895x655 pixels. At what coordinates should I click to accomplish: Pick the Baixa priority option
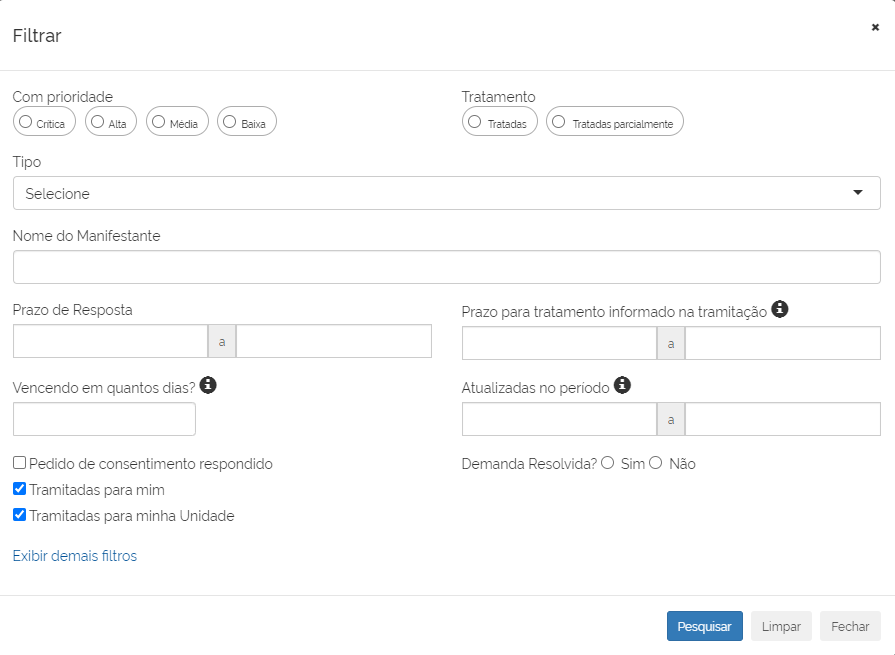point(230,122)
